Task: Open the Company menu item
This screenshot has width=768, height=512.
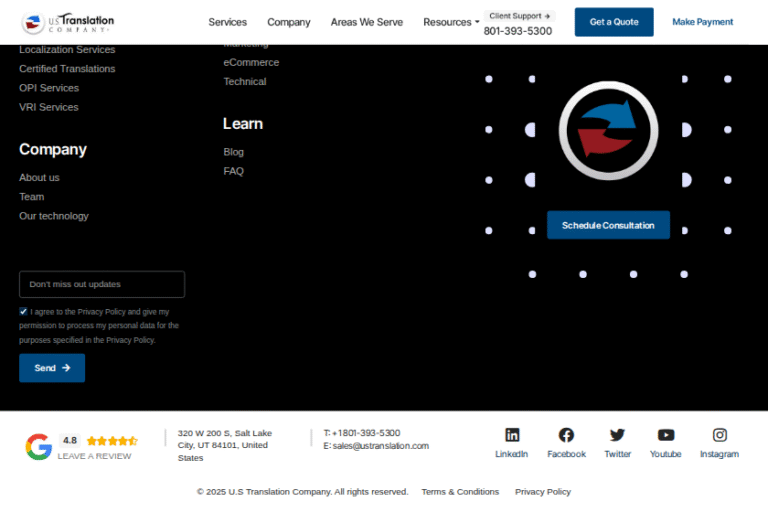Action: click(288, 22)
